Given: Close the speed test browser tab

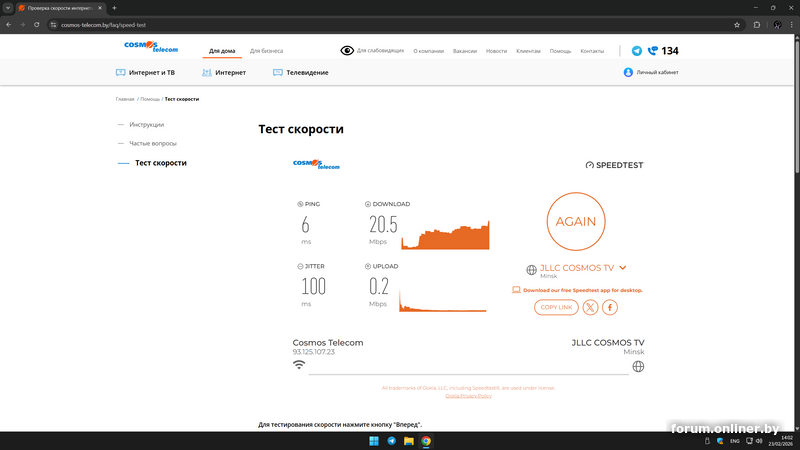Looking at the screenshot, I should click(100, 8).
